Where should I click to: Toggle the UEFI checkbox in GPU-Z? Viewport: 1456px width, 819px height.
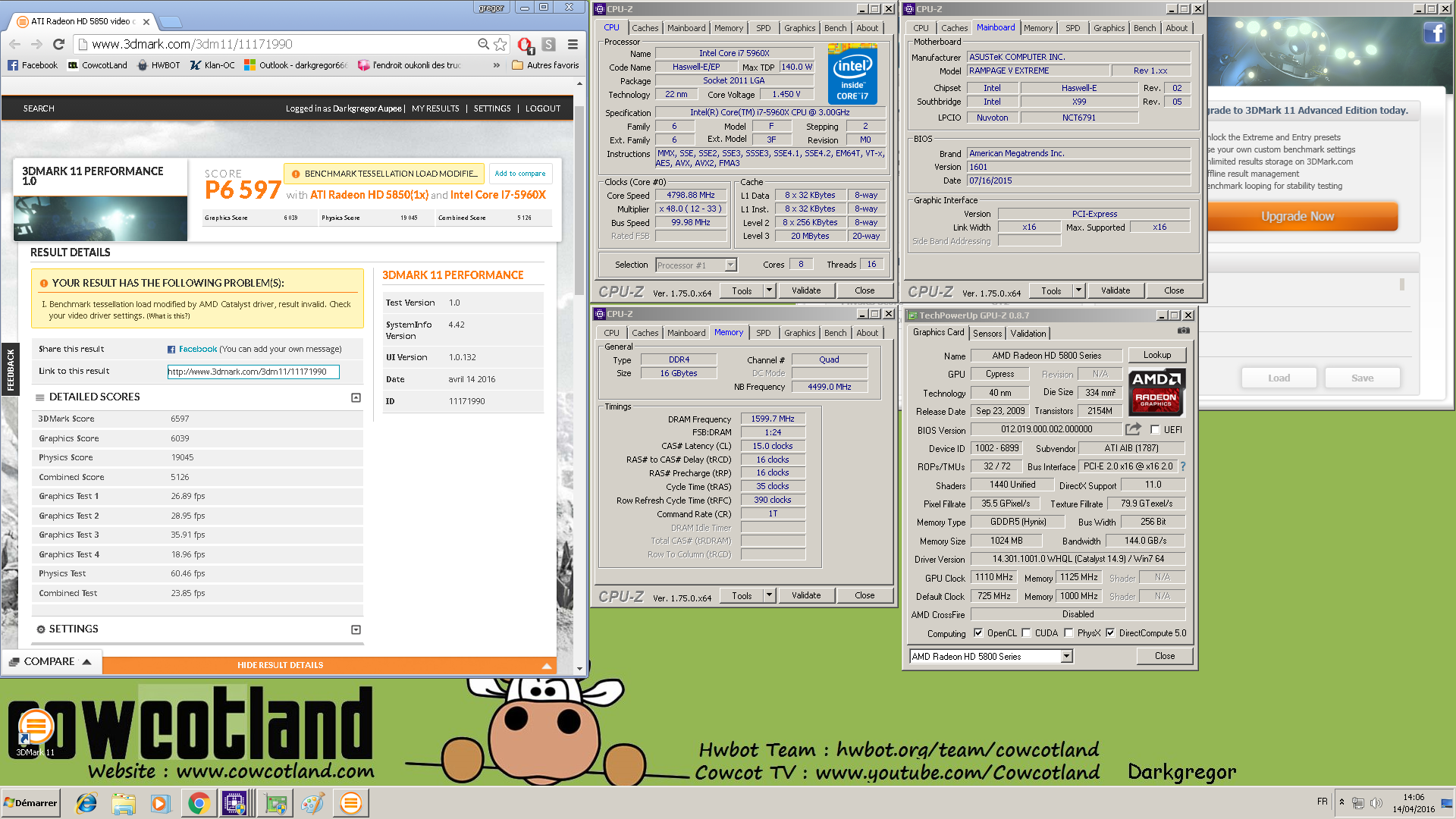pos(1155,430)
